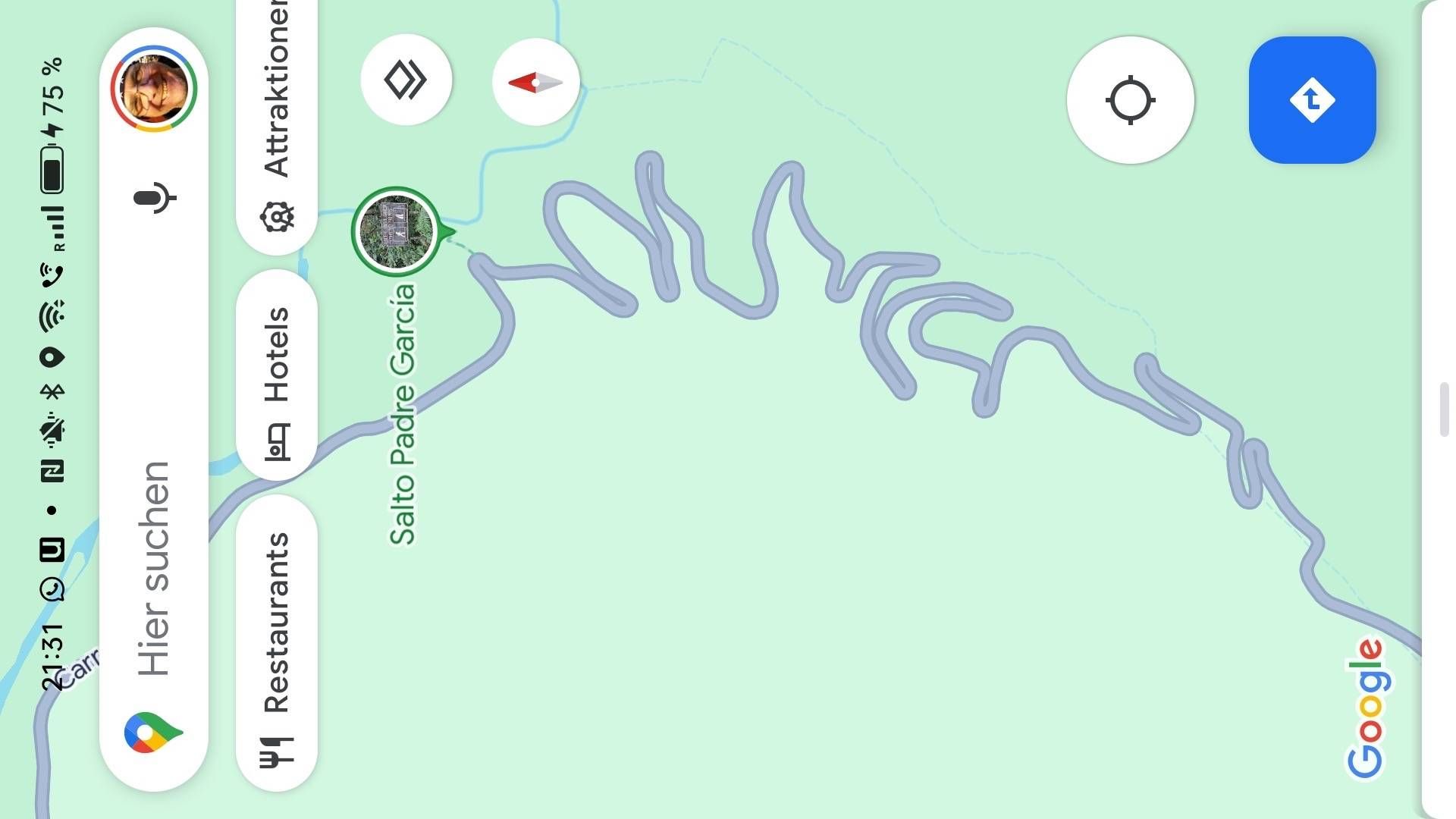Image resolution: width=1456 pixels, height=819 pixels.
Task: Tap the blue directions button
Action: (x=1312, y=99)
